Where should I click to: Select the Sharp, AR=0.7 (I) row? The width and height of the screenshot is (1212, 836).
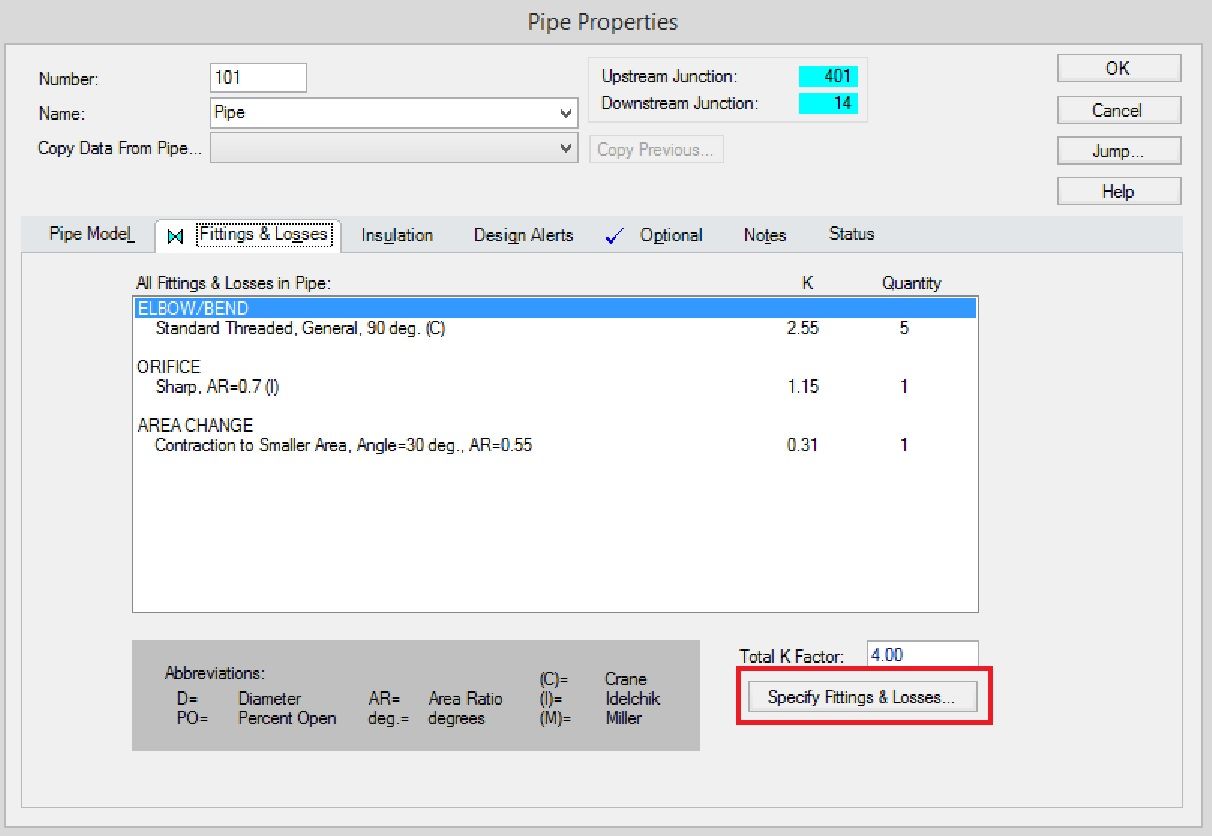tap(555, 386)
